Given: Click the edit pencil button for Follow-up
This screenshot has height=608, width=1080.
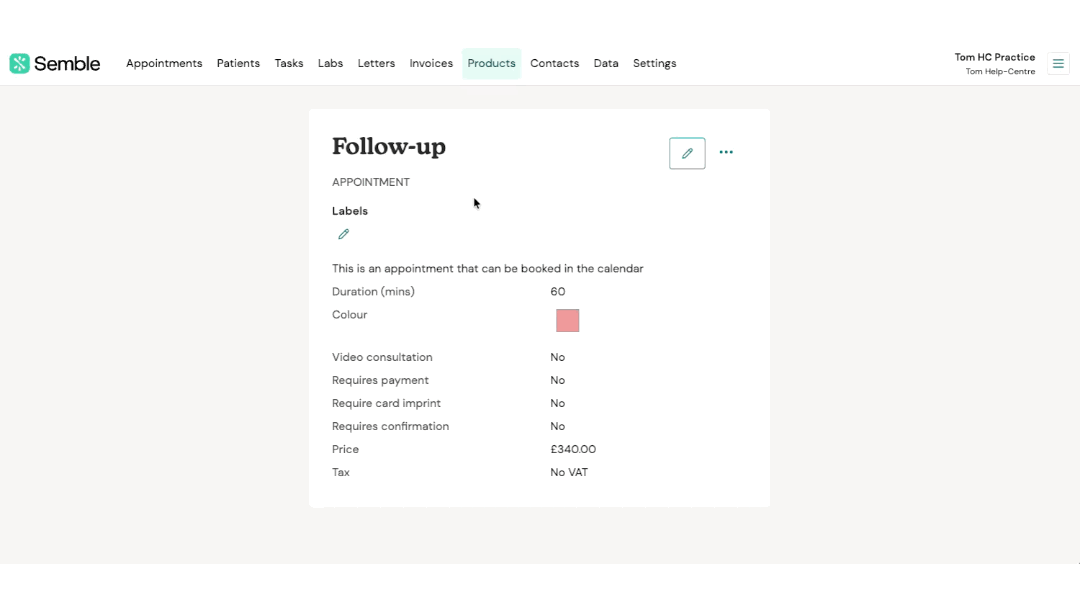Looking at the screenshot, I should [x=687, y=153].
